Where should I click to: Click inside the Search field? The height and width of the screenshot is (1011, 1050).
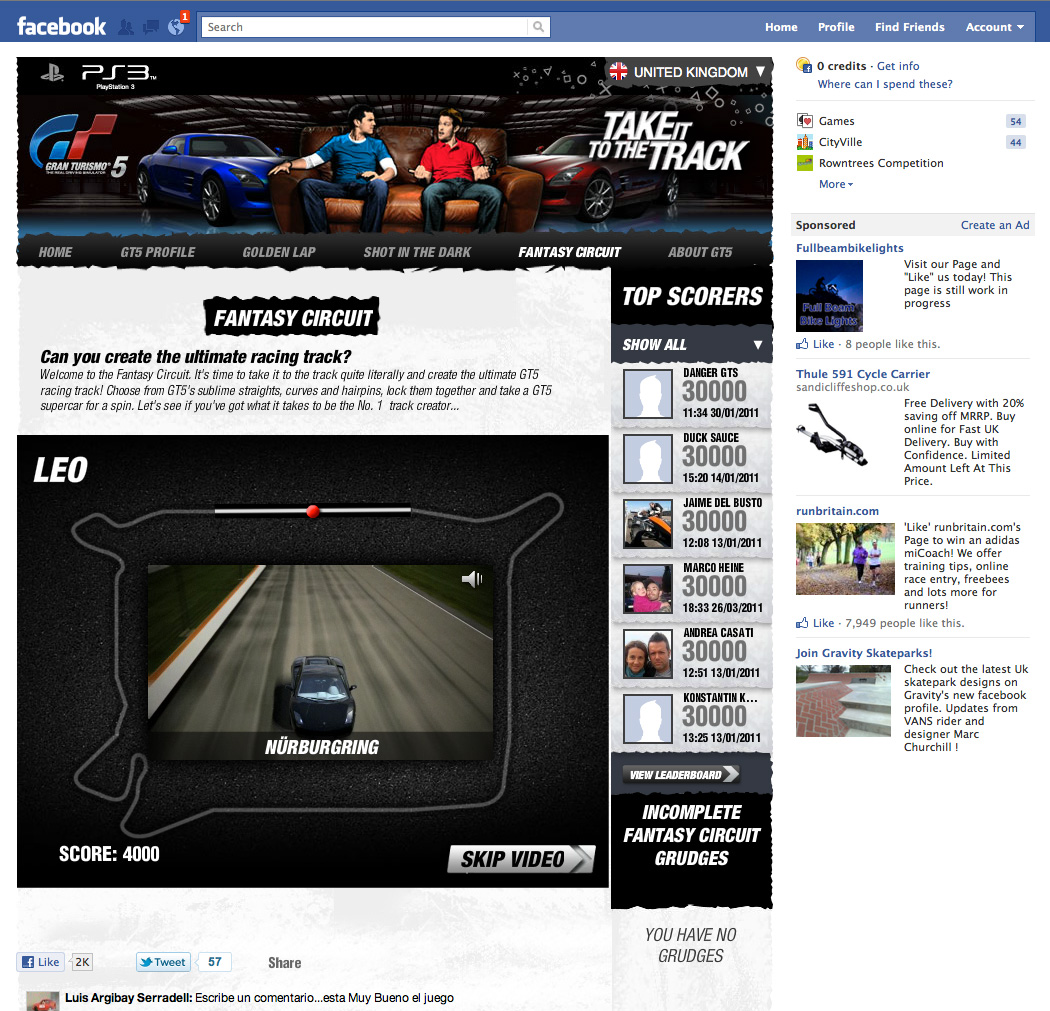pos(365,27)
